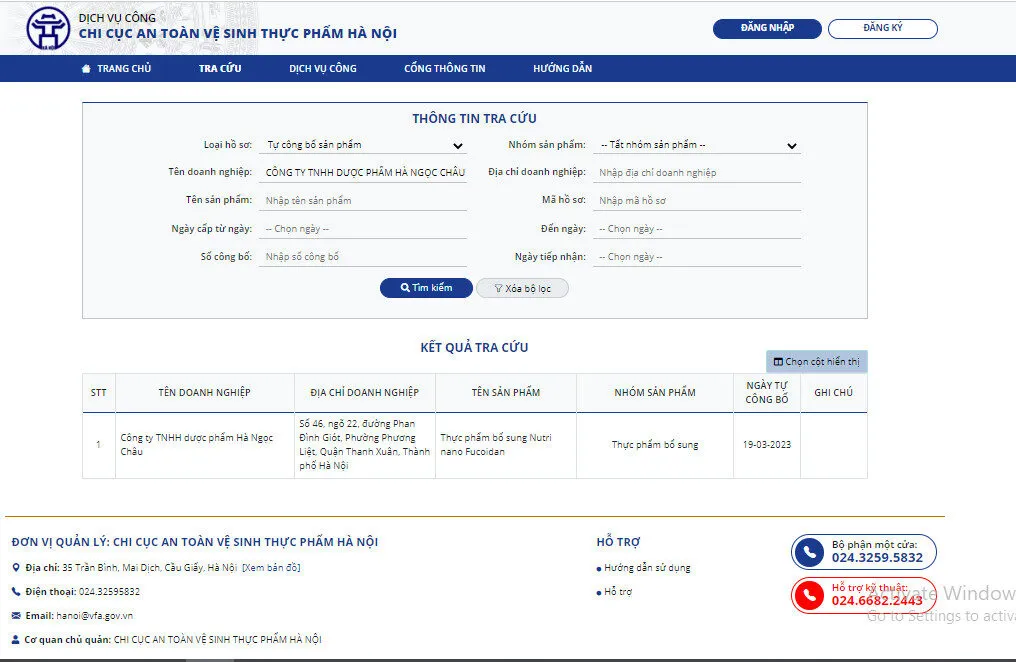The image size is (1016, 662).
Task: Open the TRA CỨU menu item
Action: [x=220, y=69]
